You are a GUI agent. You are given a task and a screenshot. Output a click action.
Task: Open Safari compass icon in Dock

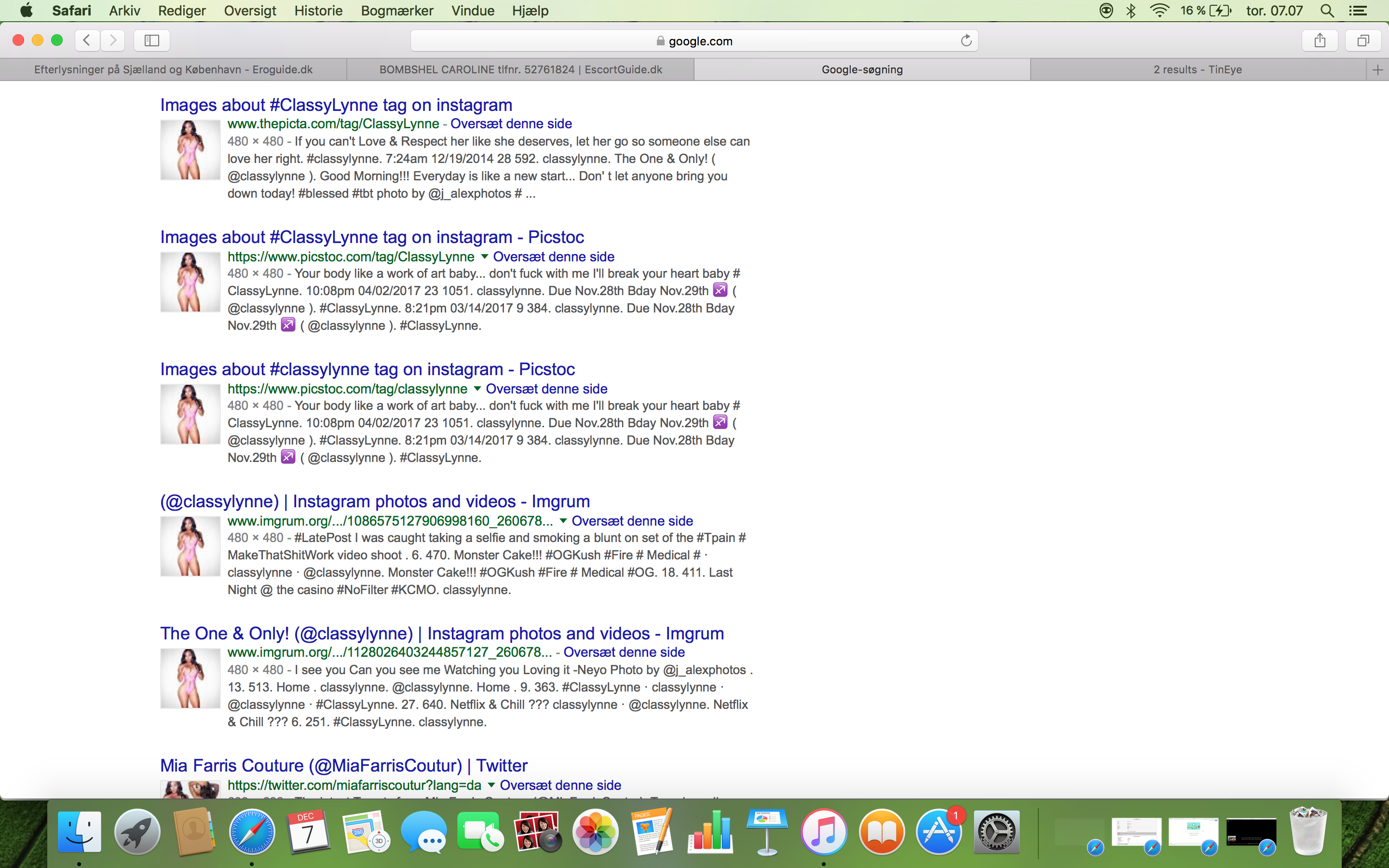coord(251,831)
